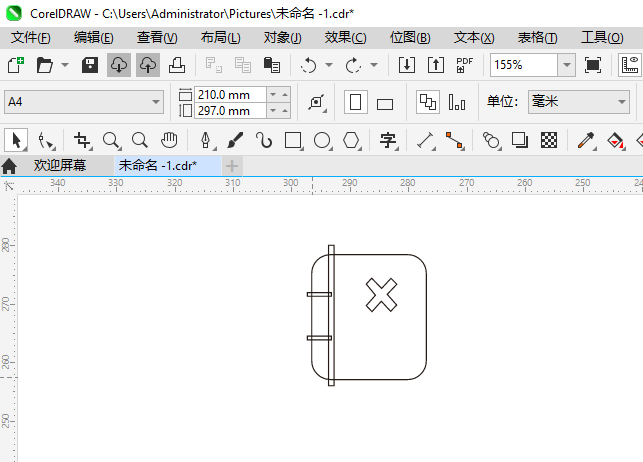Redo the last undone action
This screenshot has height=462, width=643.
click(353, 65)
